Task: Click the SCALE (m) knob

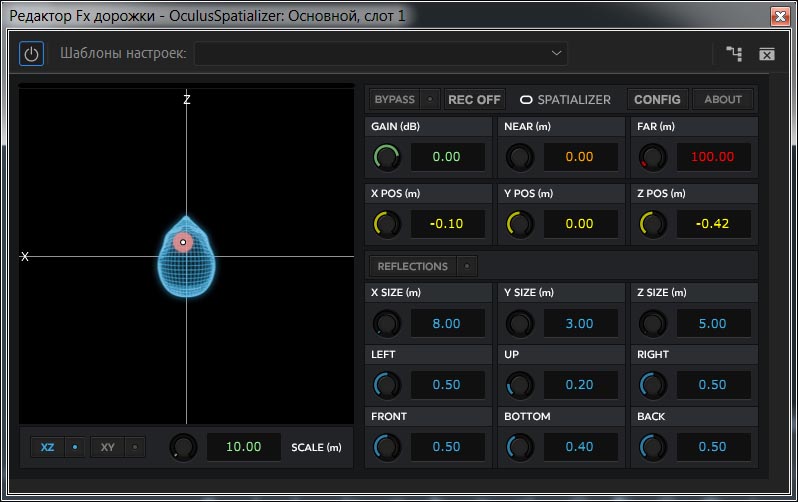Action: pos(183,448)
